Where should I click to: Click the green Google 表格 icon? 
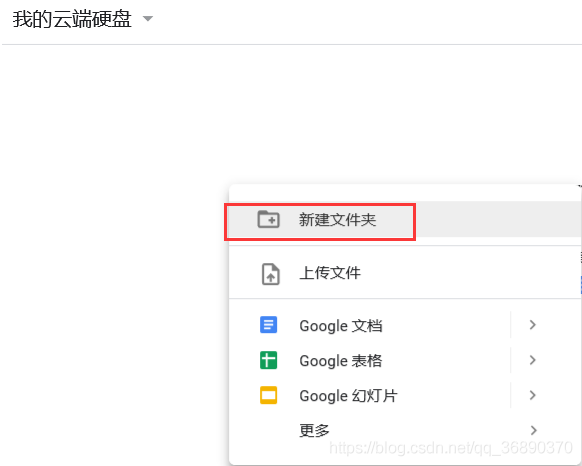coord(268,360)
